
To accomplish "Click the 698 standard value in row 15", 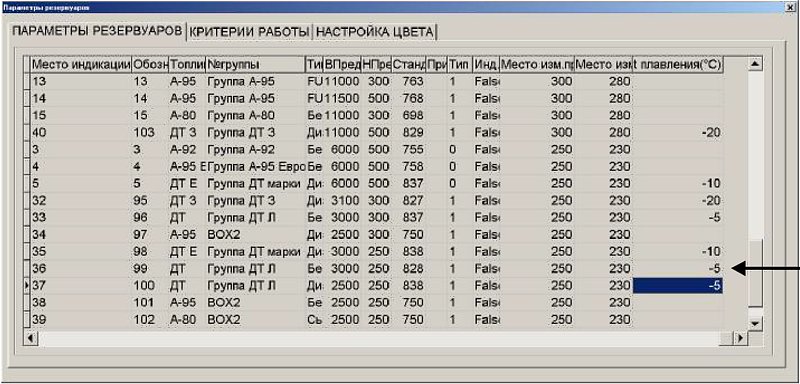I will [x=409, y=115].
